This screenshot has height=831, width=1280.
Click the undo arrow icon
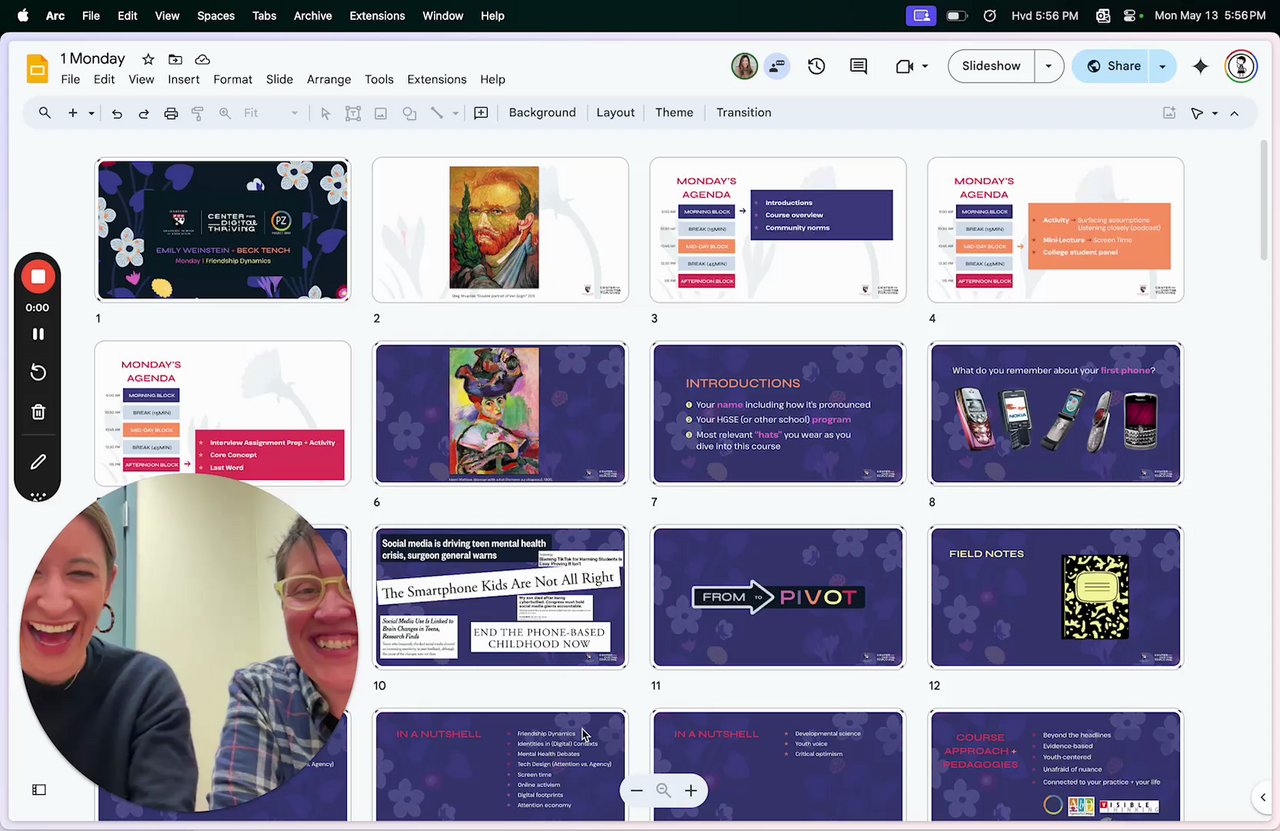pyautogui.click(x=117, y=113)
